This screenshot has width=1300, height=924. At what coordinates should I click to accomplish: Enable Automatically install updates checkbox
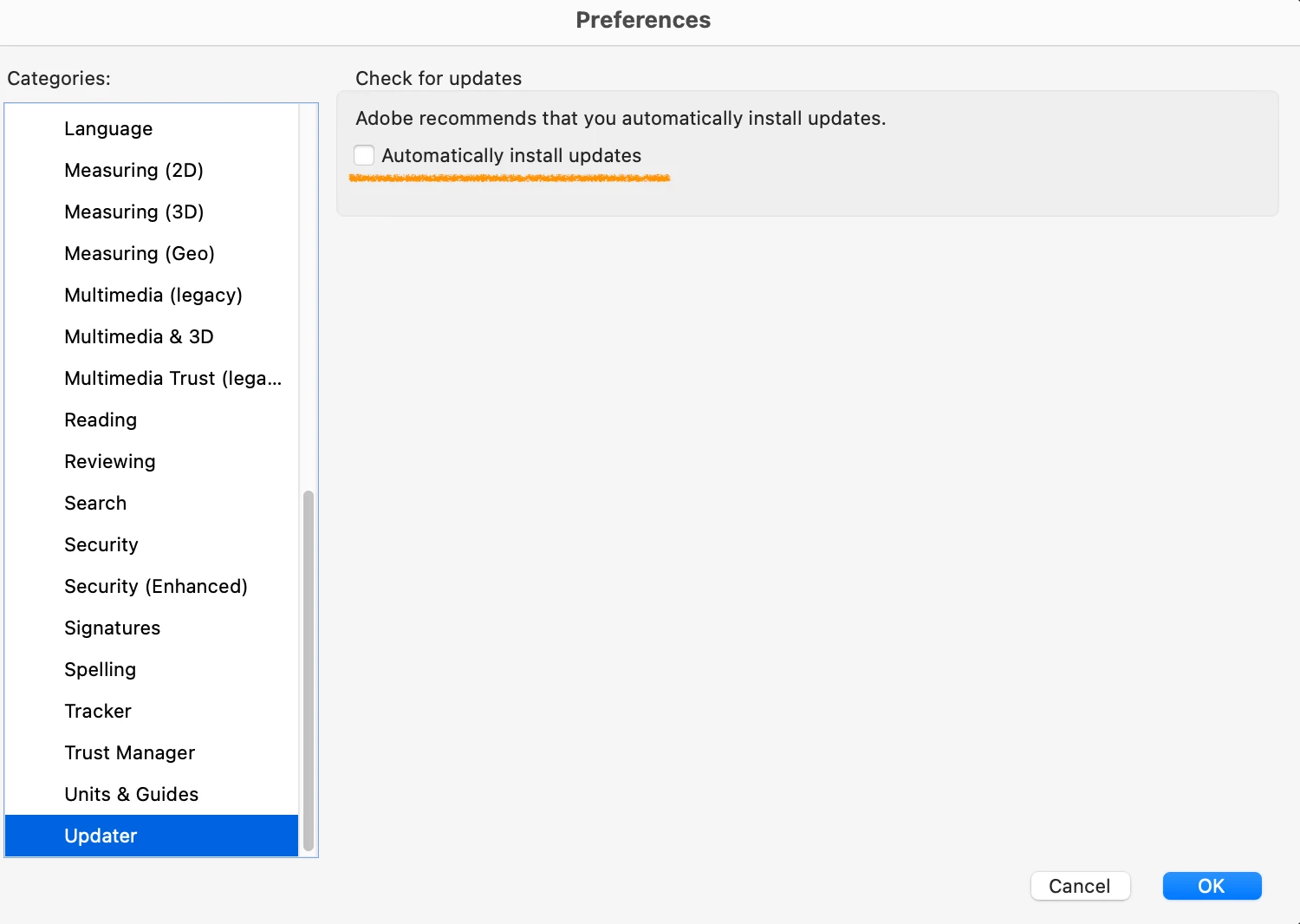click(364, 155)
